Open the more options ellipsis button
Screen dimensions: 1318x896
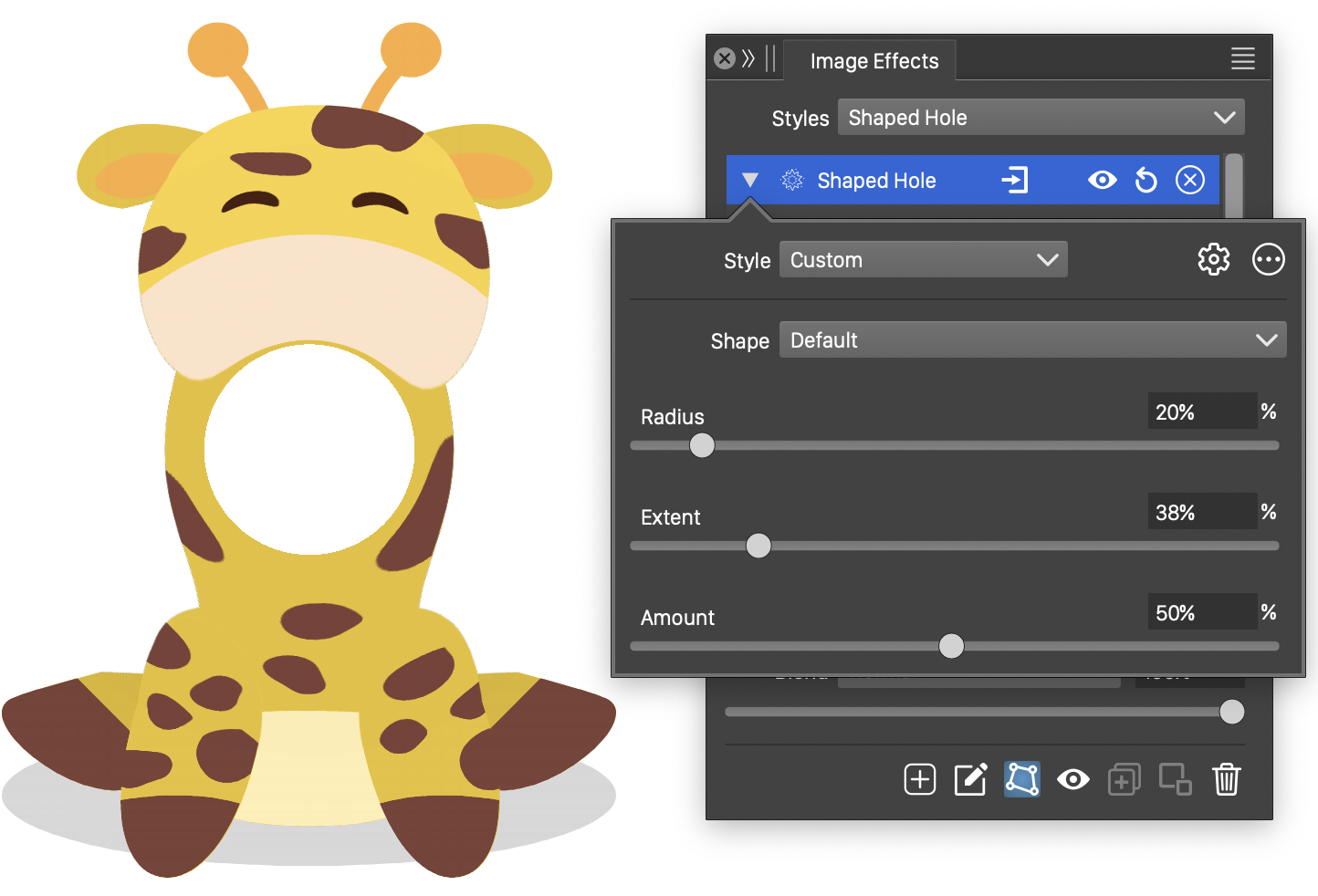(1268, 260)
